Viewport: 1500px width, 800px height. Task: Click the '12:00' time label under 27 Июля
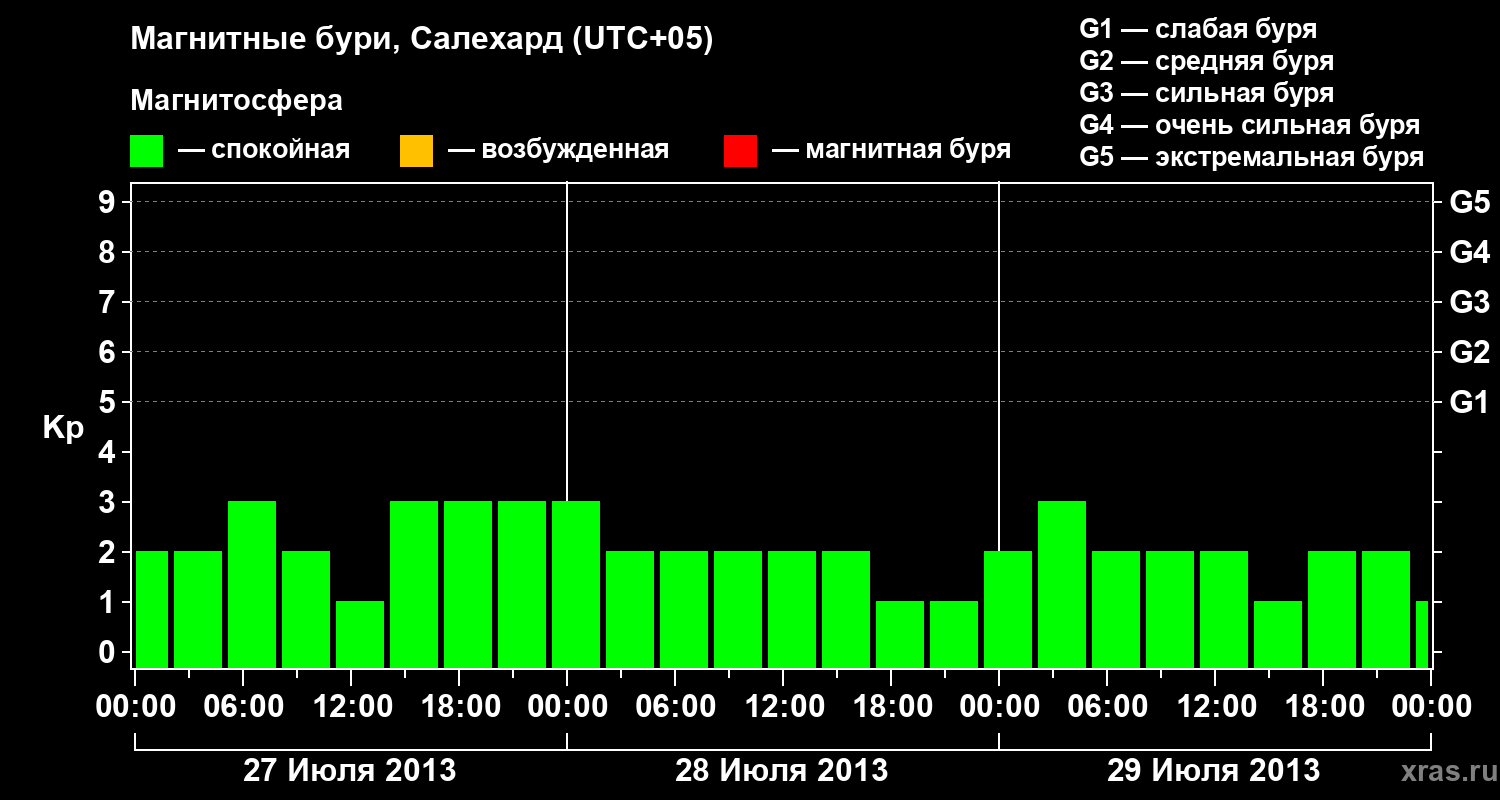(x=351, y=707)
